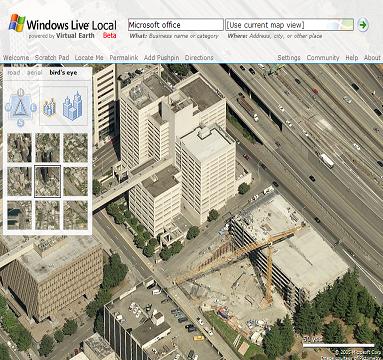Choose Add Pushpin
The image size is (383, 360).
161,58
